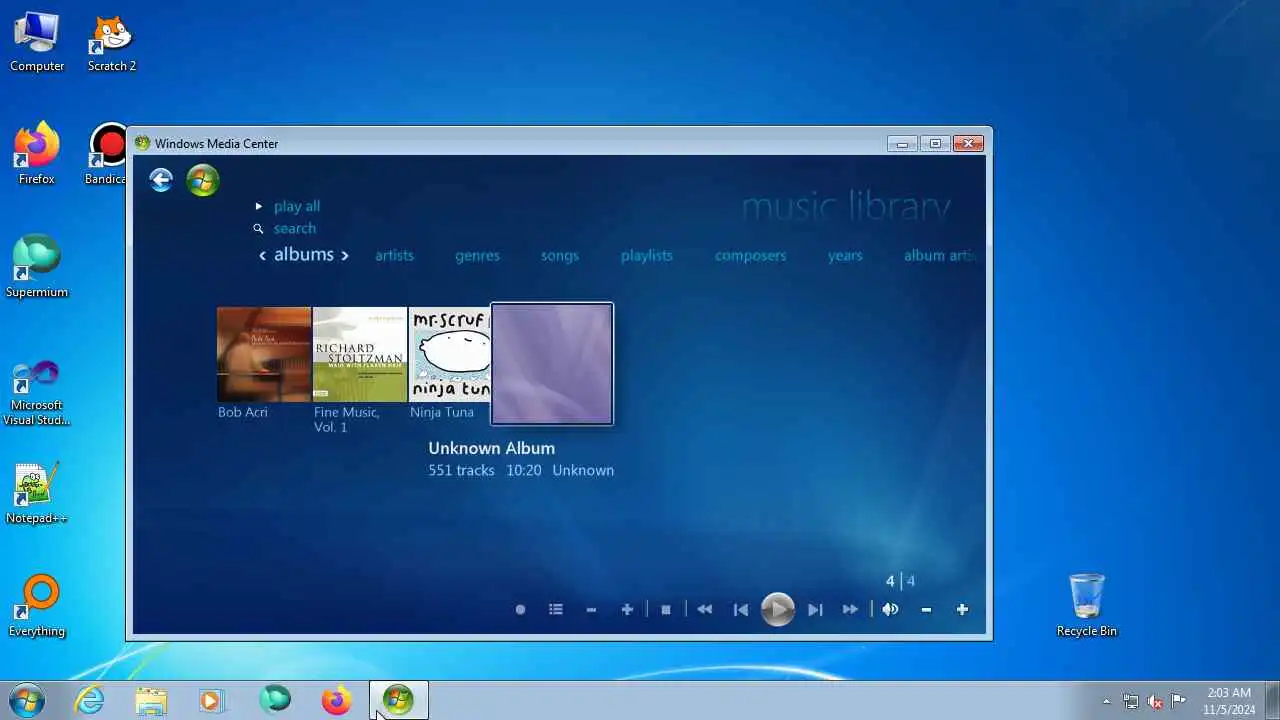Open Supermium from the taskbar

tap(275, 700)
